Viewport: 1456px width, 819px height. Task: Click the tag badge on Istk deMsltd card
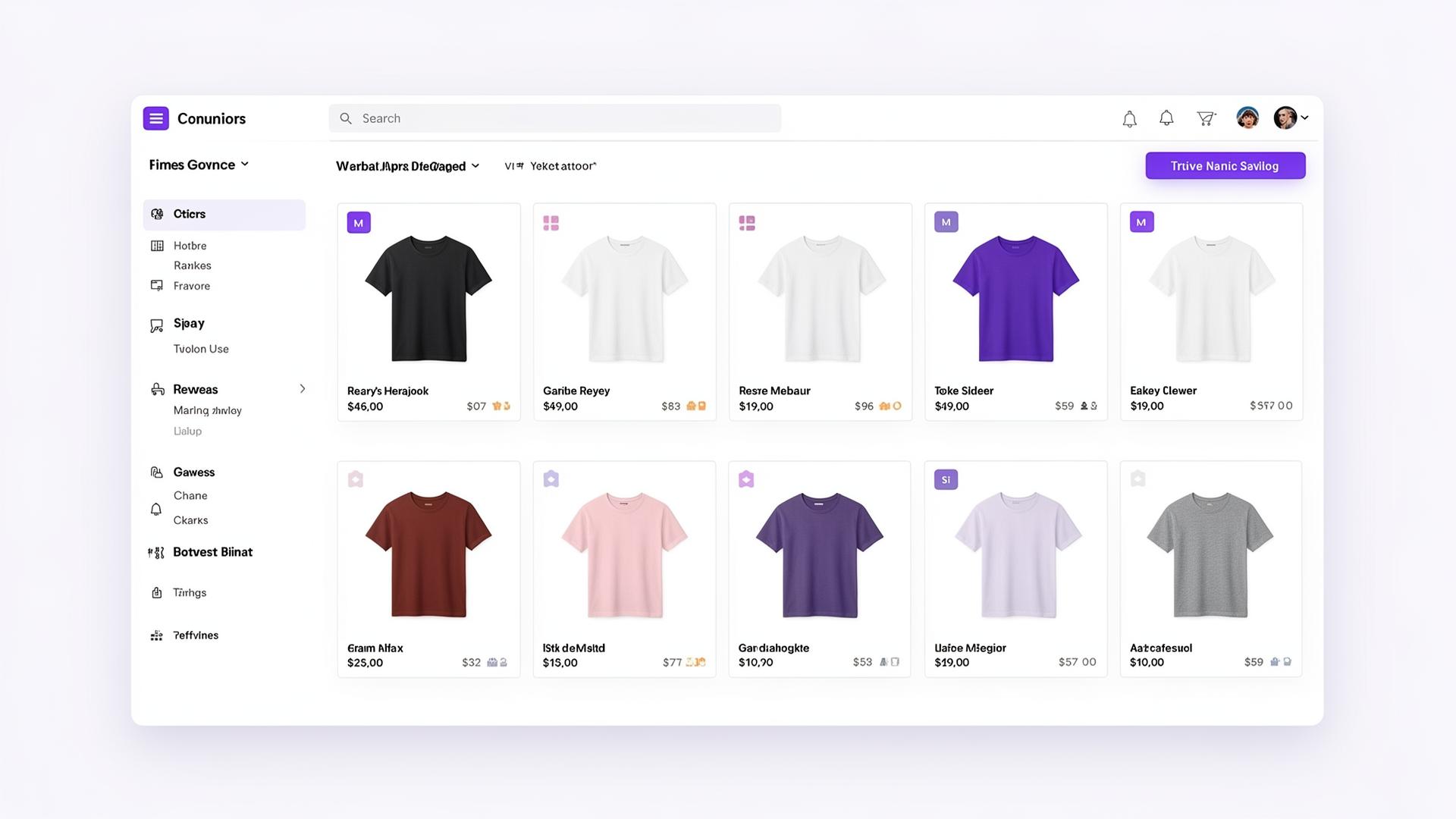coord(551,479)
